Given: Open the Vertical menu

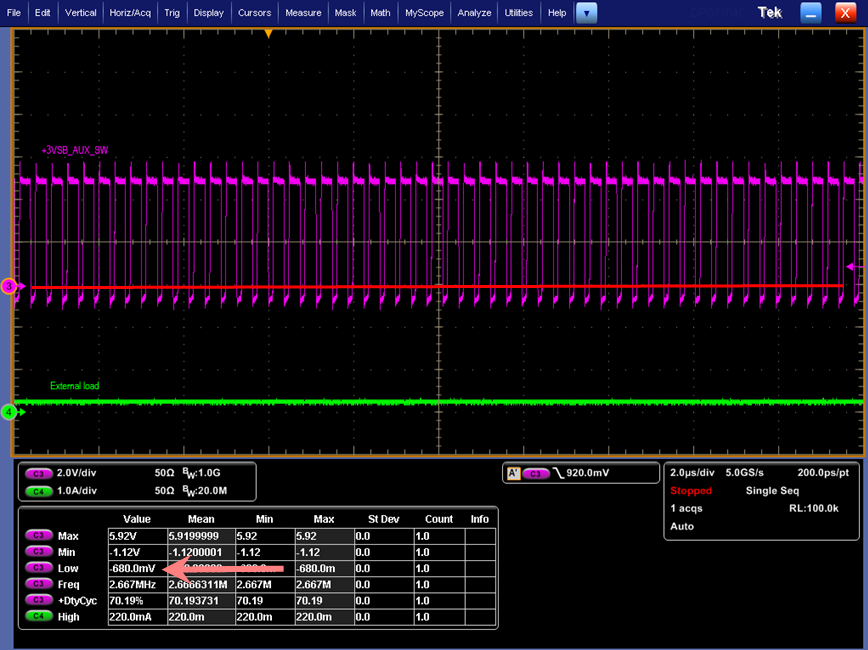Looking at the screenshot, I should (81, 13).
